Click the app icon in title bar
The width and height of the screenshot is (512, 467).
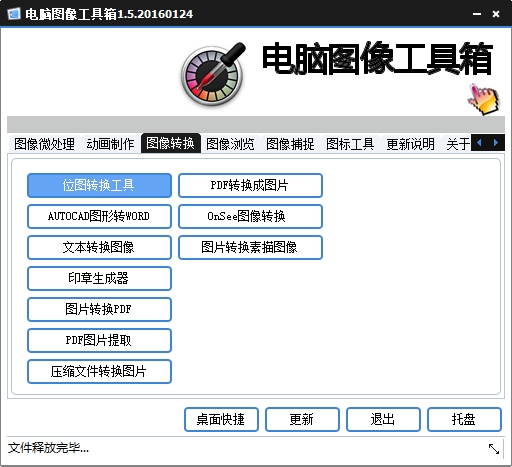(13, 14)
